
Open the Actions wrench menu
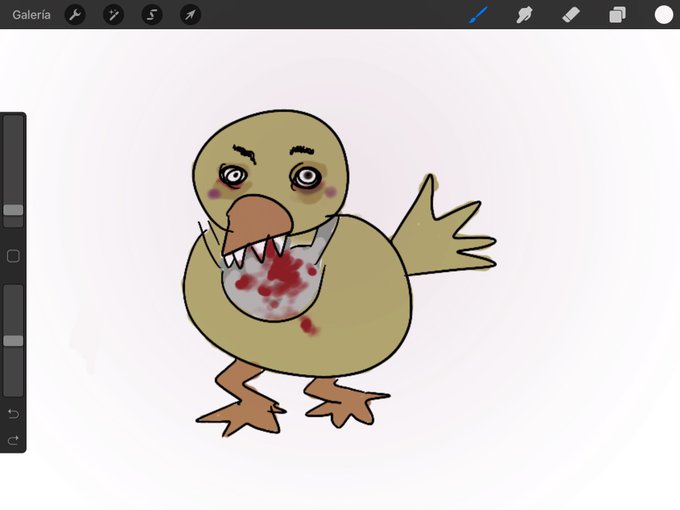tap(75, 15)
